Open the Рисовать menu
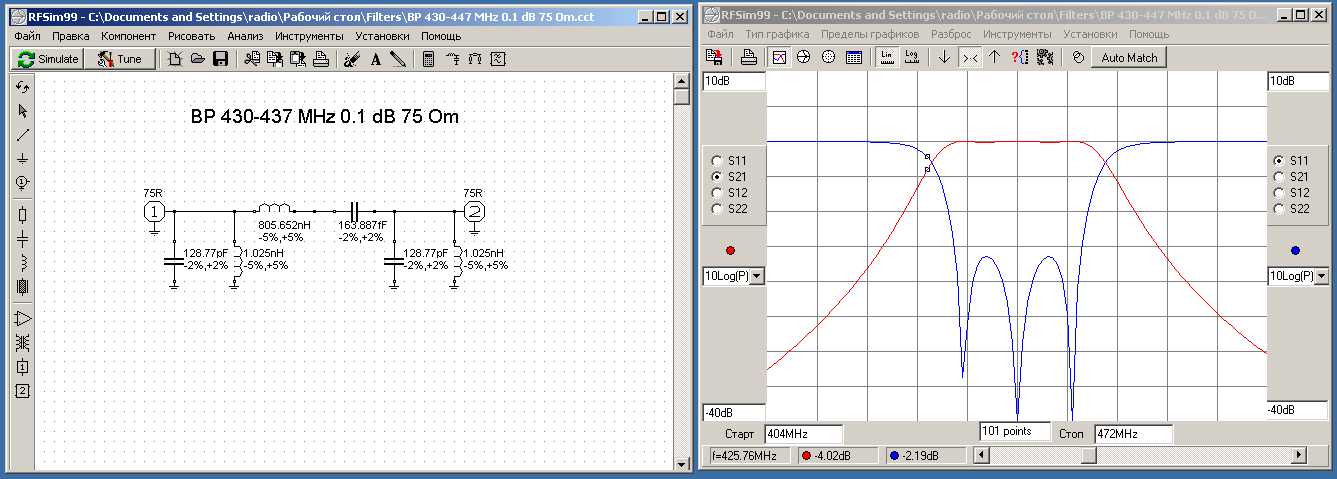1337x479 pixels. point(191,35)
